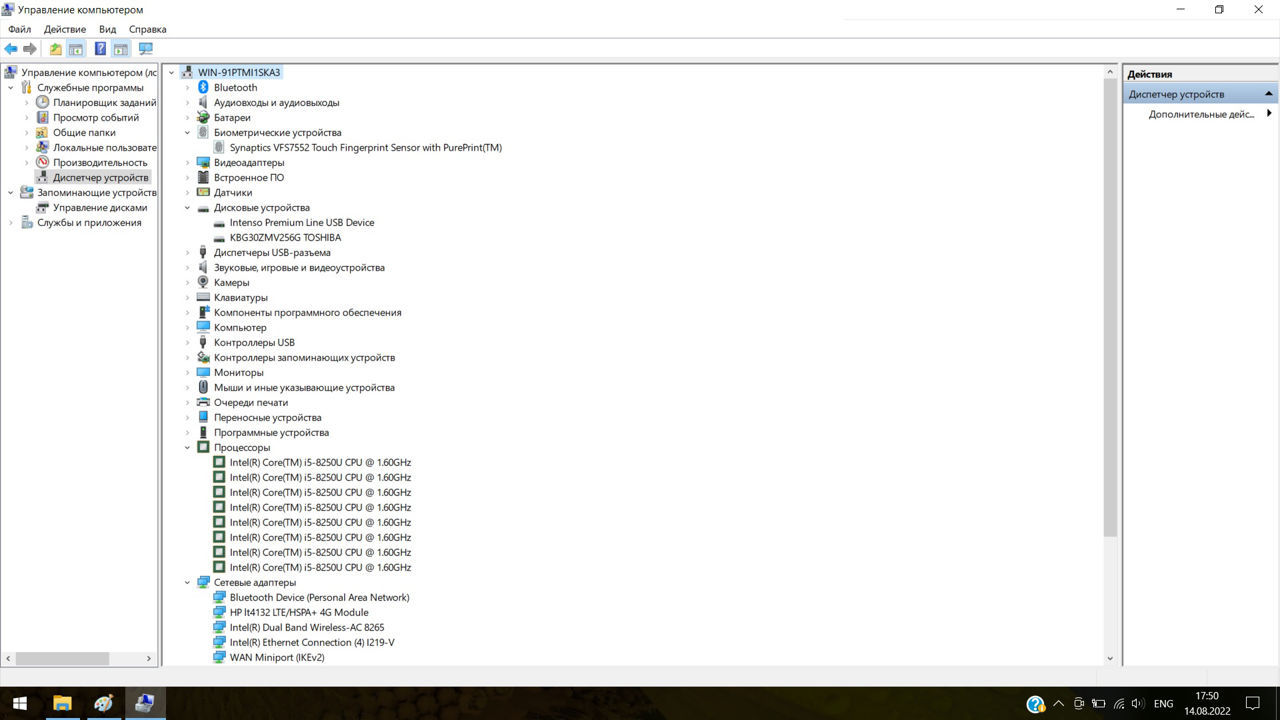Click Дополнительные действия in the actions pane
The image size is (1280, 720).
(1200, 114)
